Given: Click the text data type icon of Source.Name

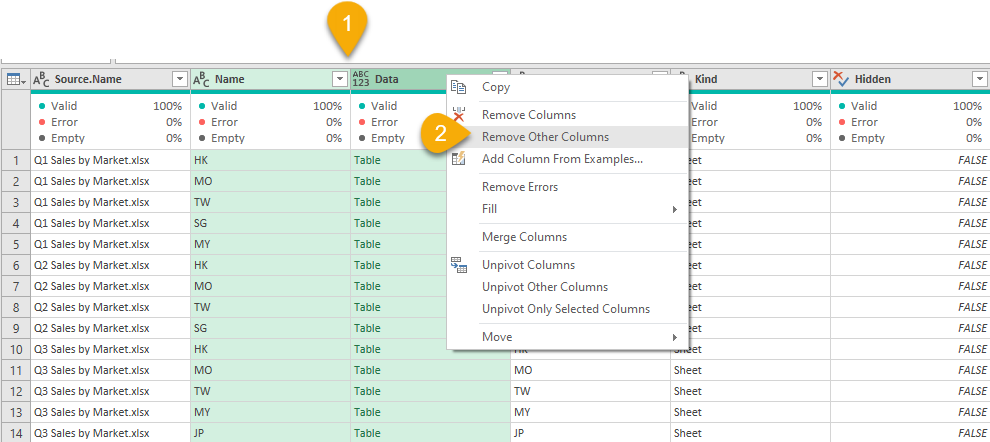Looking at the screenshot, I should click(41, 79).
